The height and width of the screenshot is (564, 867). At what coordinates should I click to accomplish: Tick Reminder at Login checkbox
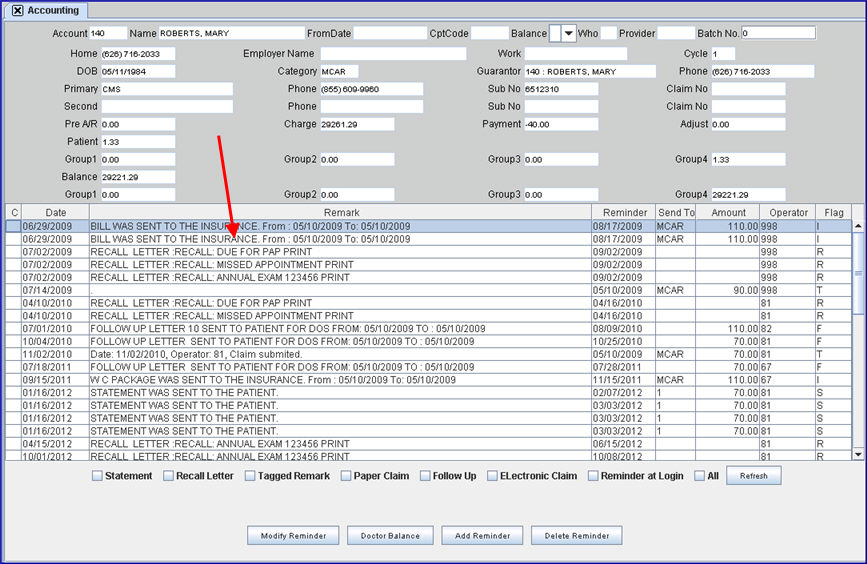(x=593, y=476)
